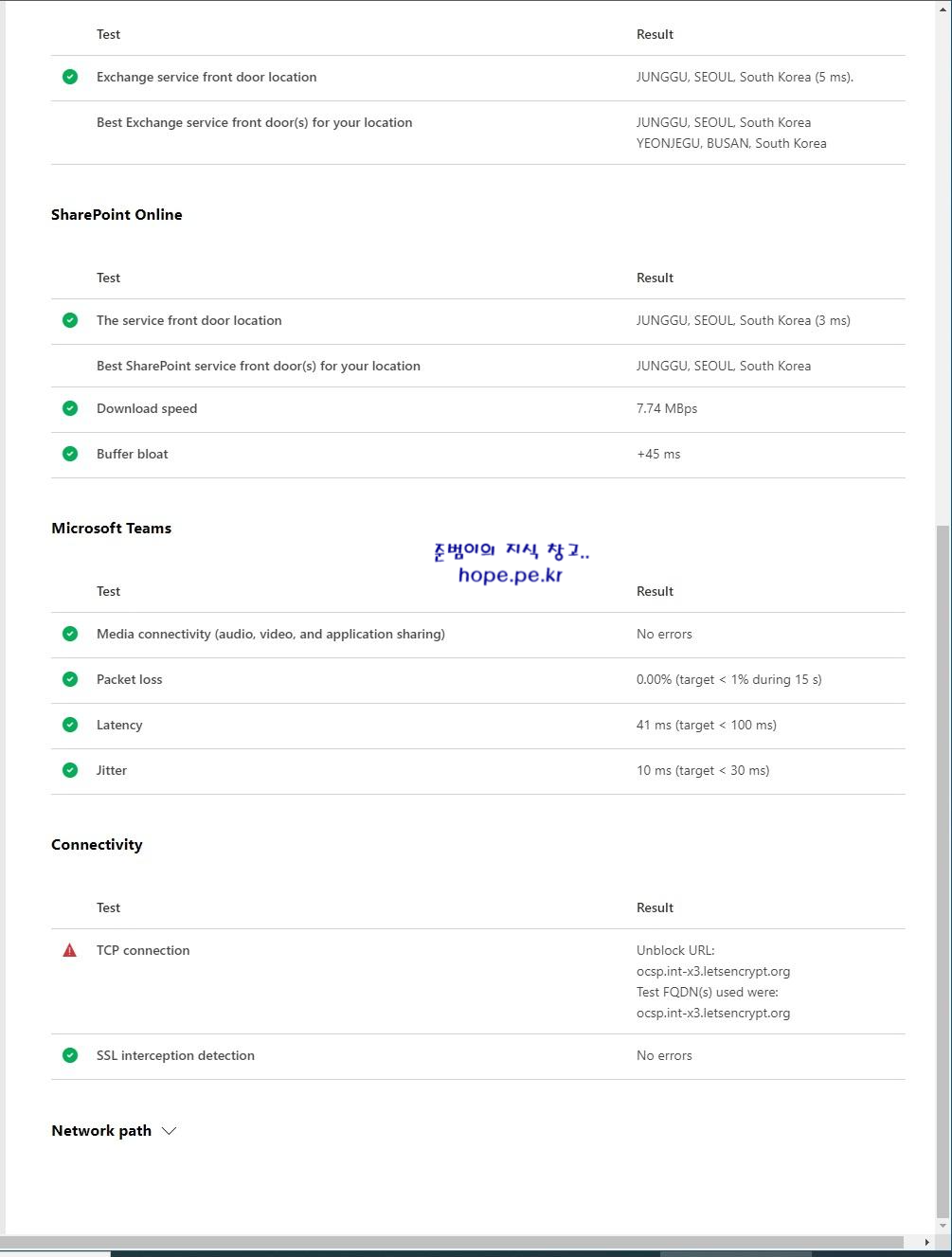
Task: Click 'JUNGGU, SEOUL, South Korea (3 ms)' result
Action: tap(744, 320)
